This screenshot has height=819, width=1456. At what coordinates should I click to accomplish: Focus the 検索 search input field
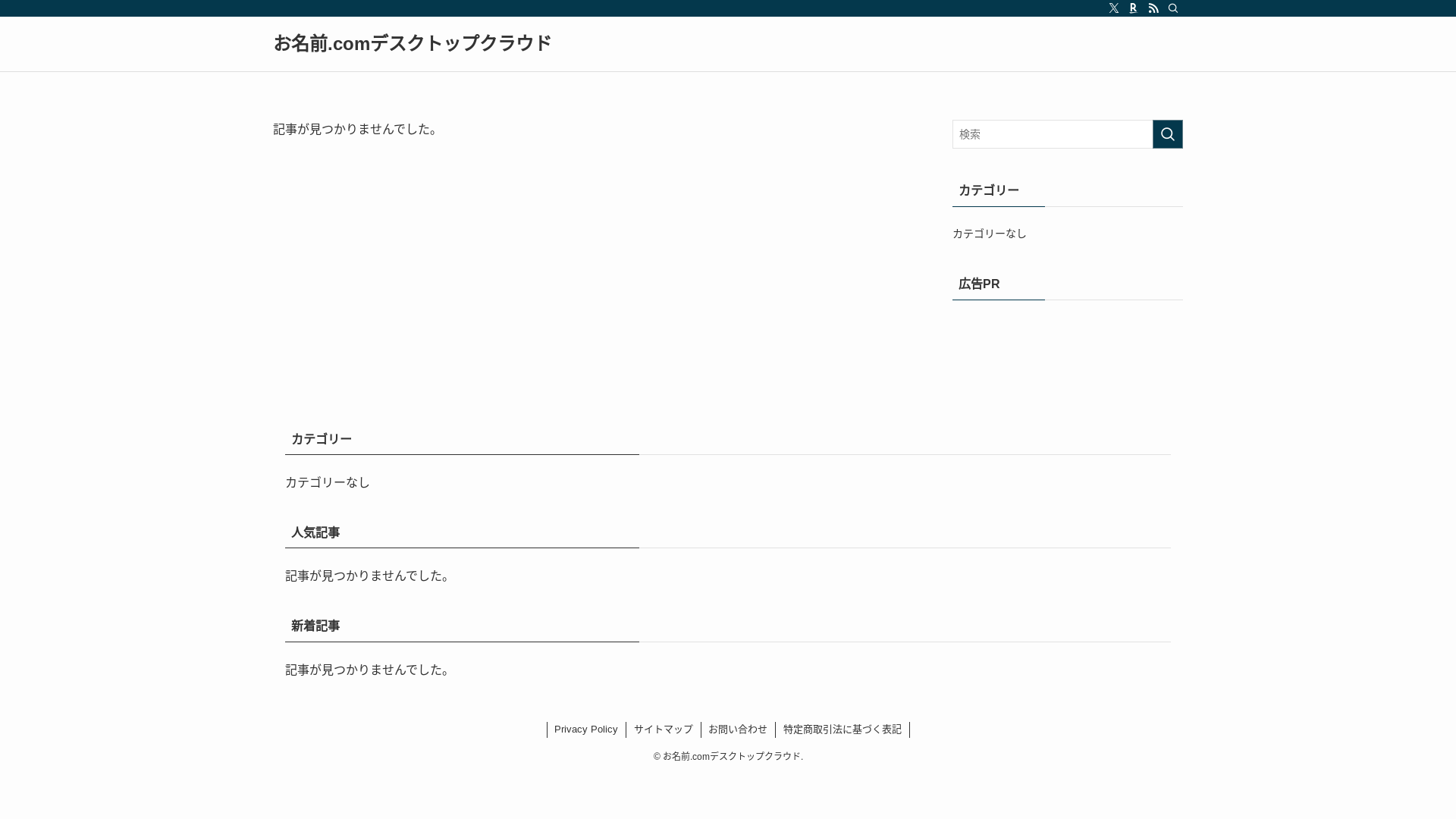1053,134
